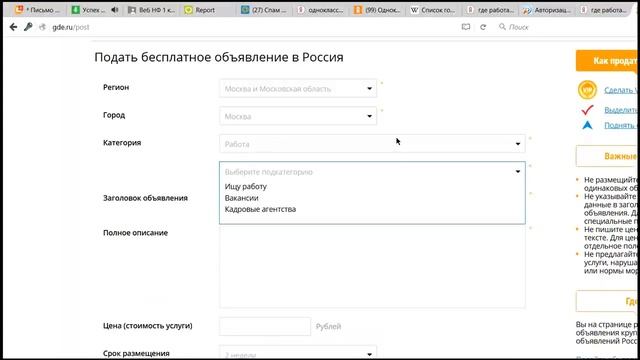The width and height of the screenshot is (640, 360).
Task: Open reader view book icon in address bar
Action: coord(466,27)
